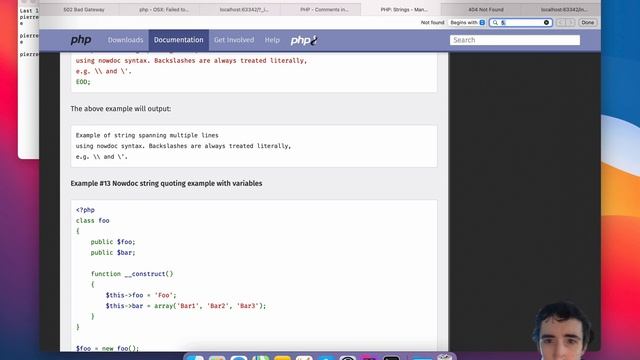
Task: Open the Downloads menu item
Action: (125, 40)
